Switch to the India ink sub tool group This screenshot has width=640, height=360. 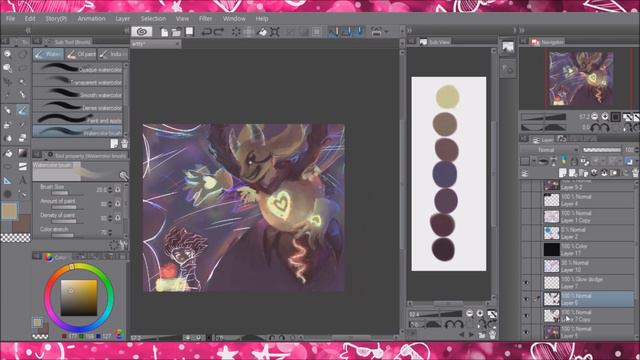click(113, 54)
